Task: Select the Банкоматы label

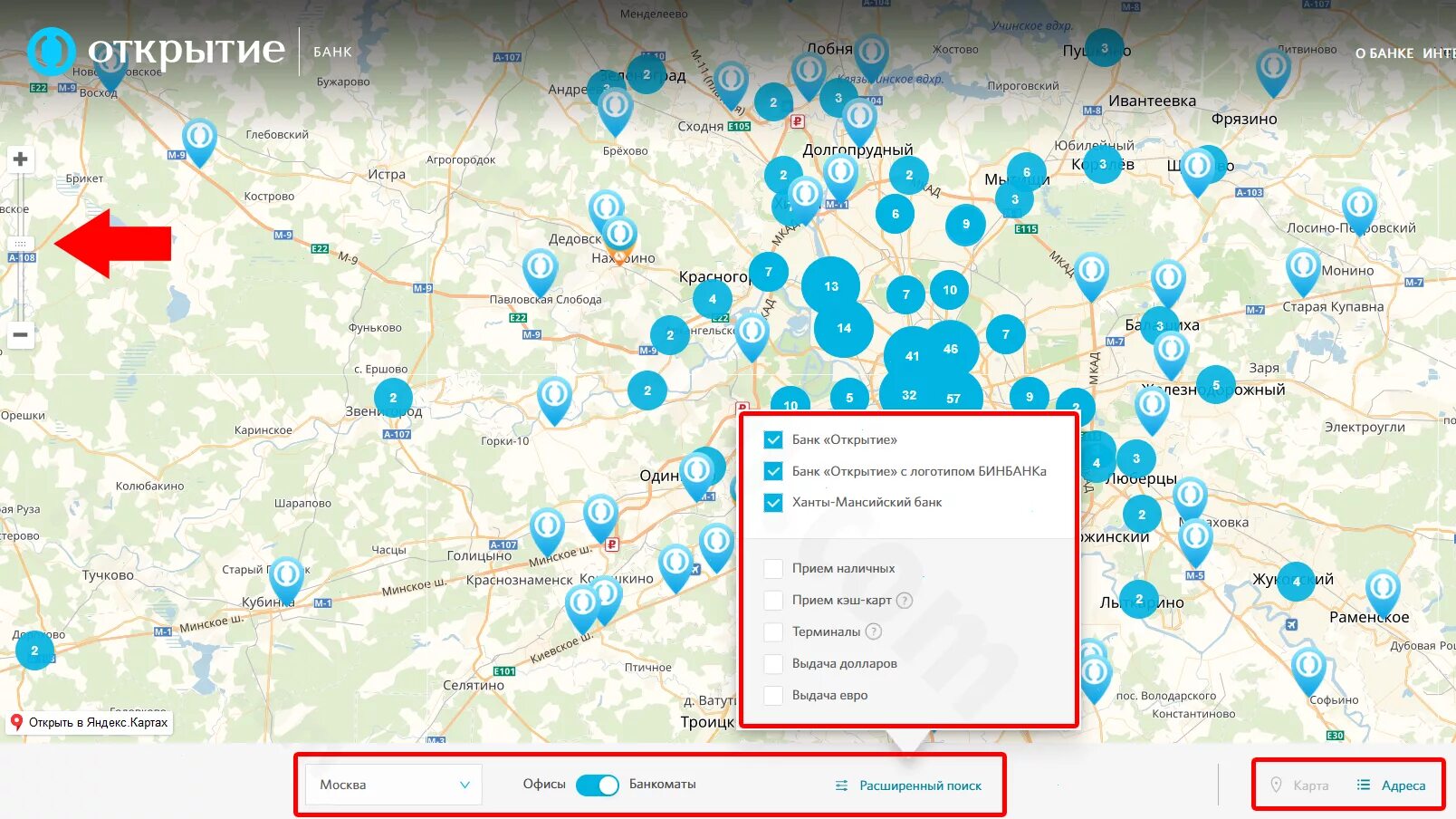Action: 663,784
